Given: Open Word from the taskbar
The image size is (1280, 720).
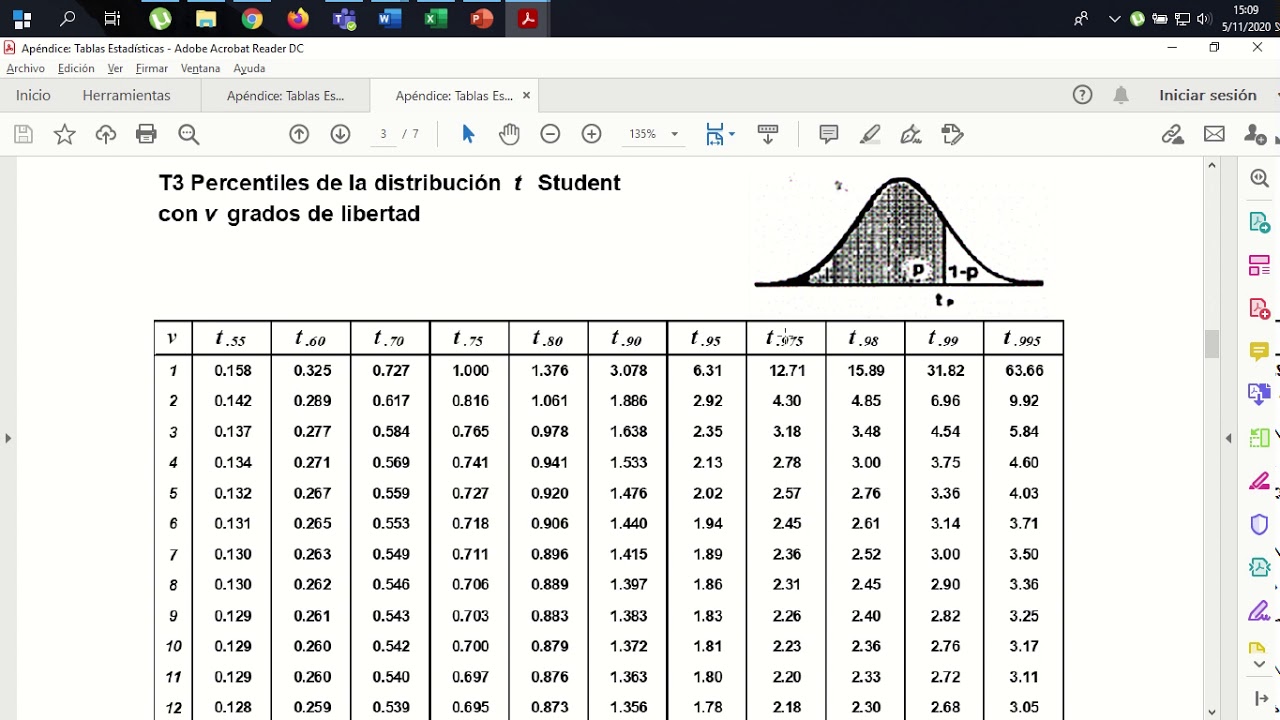Looking at the screenshot, I should click(390, 18).
